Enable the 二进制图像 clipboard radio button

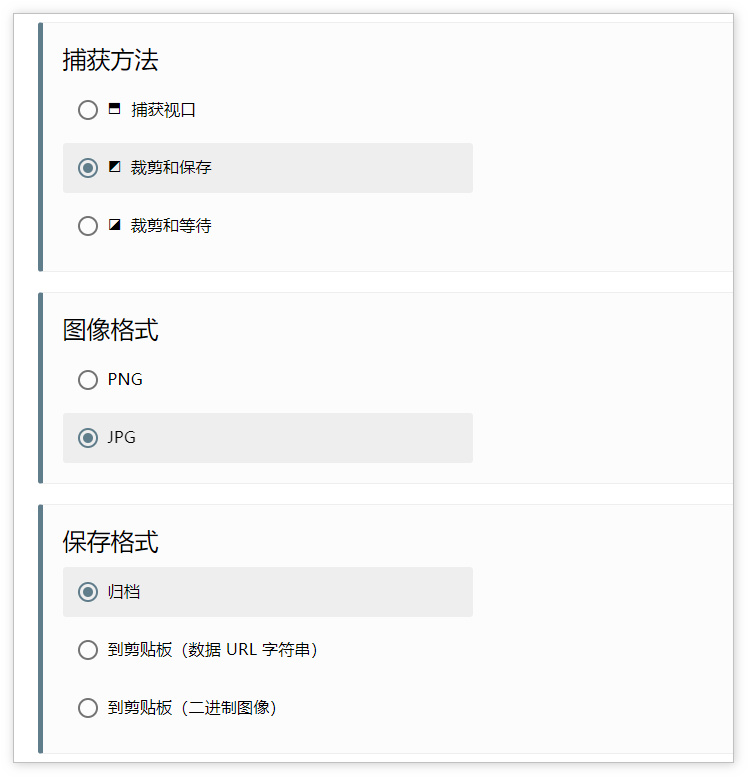pyautogui.click(x=88, y=708)
